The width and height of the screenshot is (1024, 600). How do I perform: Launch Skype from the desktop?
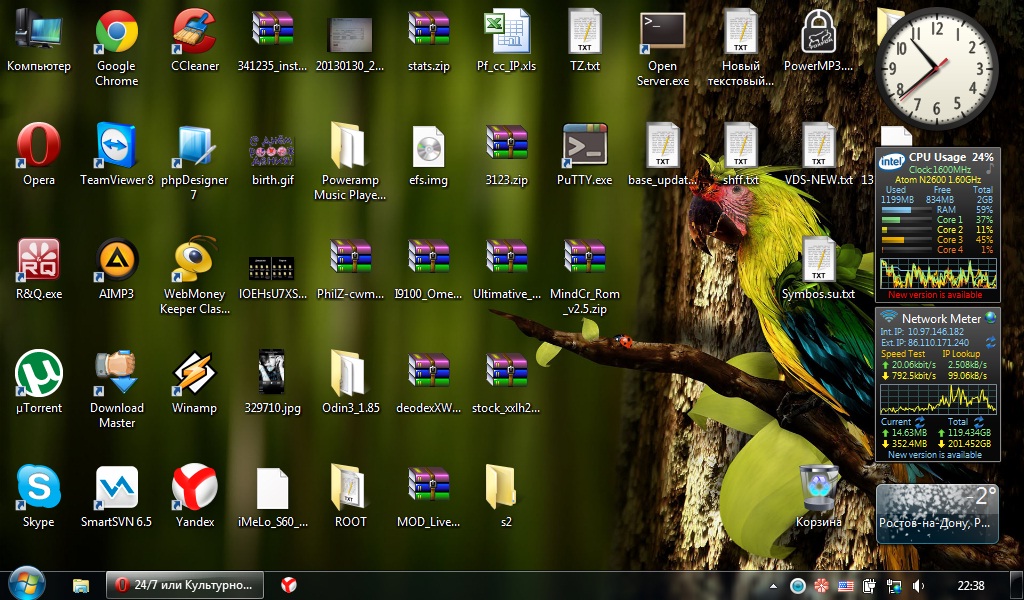click(38, 489)
